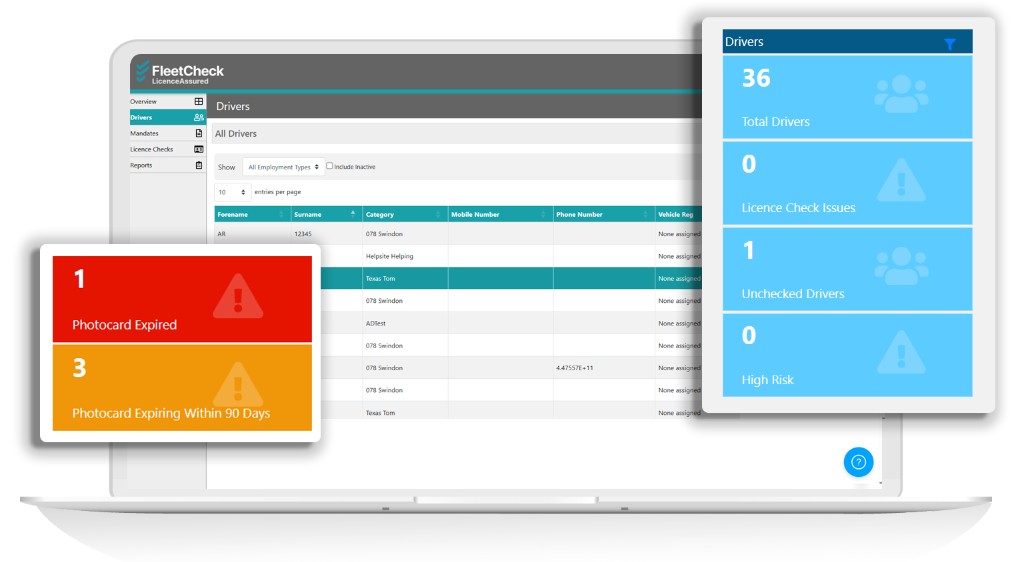The height and width of the screenshot is (562, 1030).
Task: Expand the entries per page selector
Action: tap(232, 192)
